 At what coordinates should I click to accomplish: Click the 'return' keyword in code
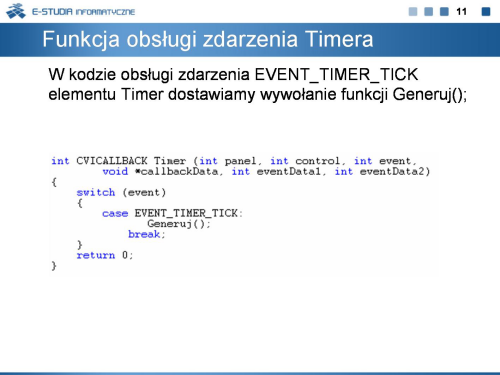96,255
